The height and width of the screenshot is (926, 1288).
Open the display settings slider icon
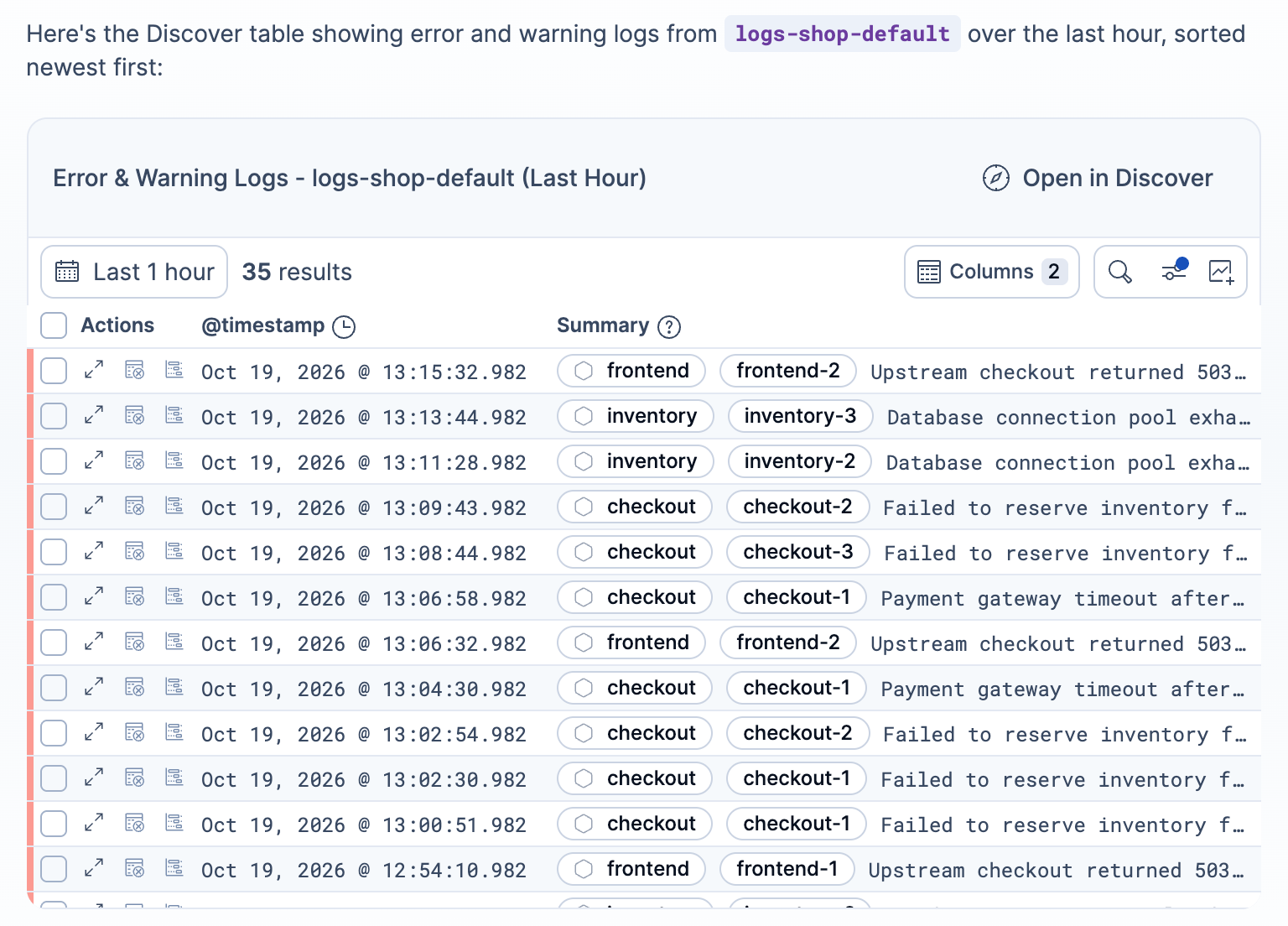tap(1174, 270)
